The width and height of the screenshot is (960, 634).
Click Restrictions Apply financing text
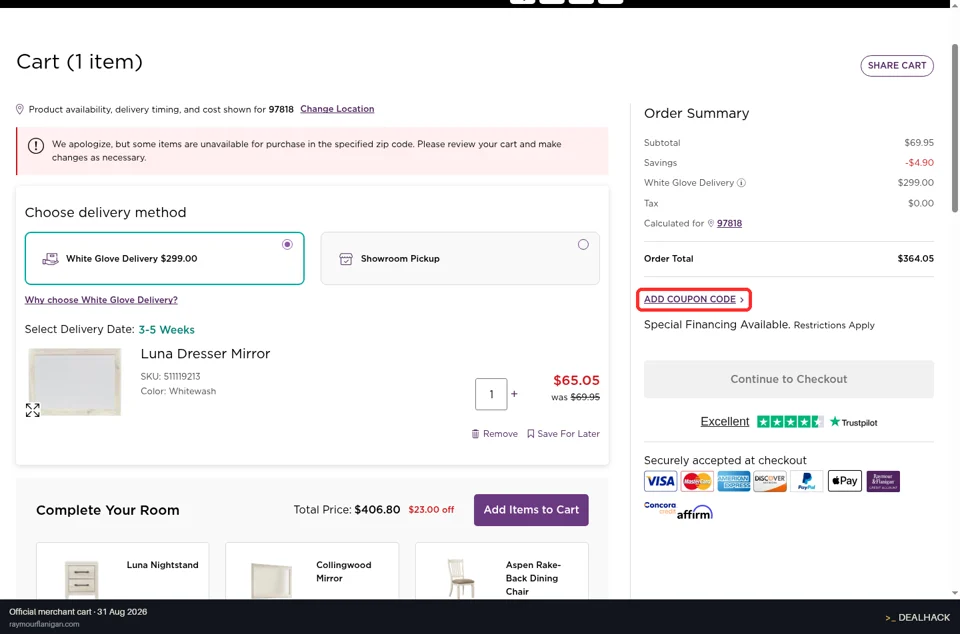coord(834,326)
